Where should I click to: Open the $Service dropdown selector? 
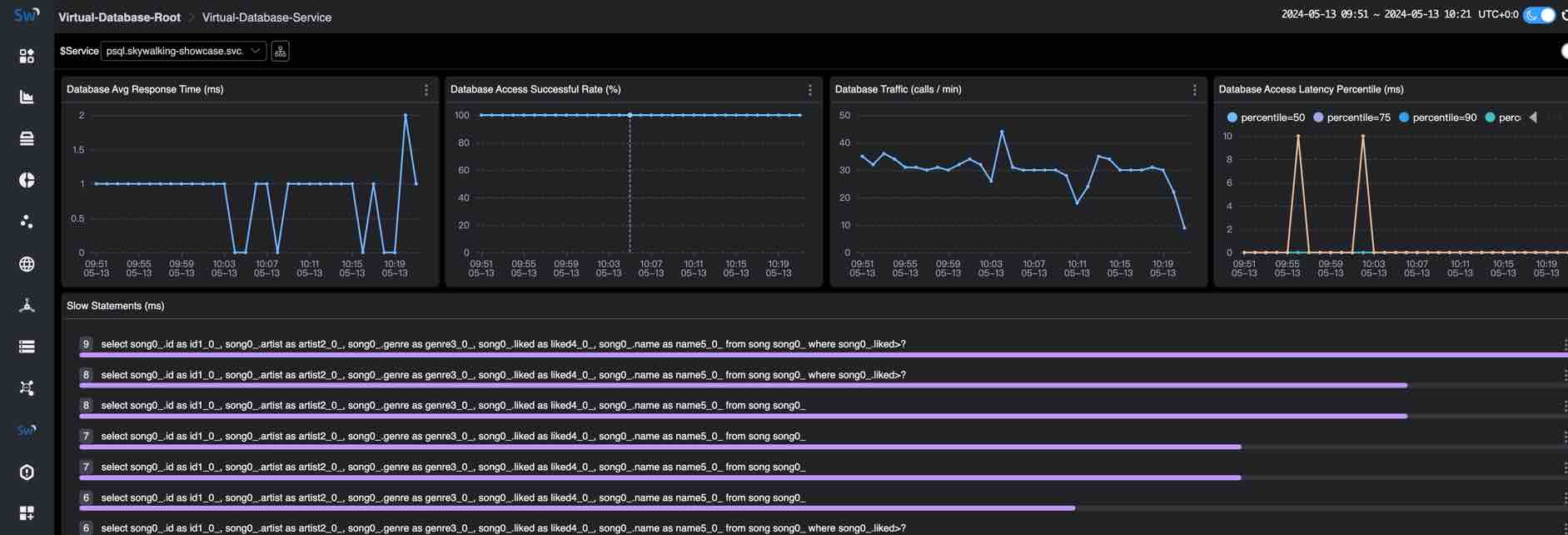[x=183, y=52]
